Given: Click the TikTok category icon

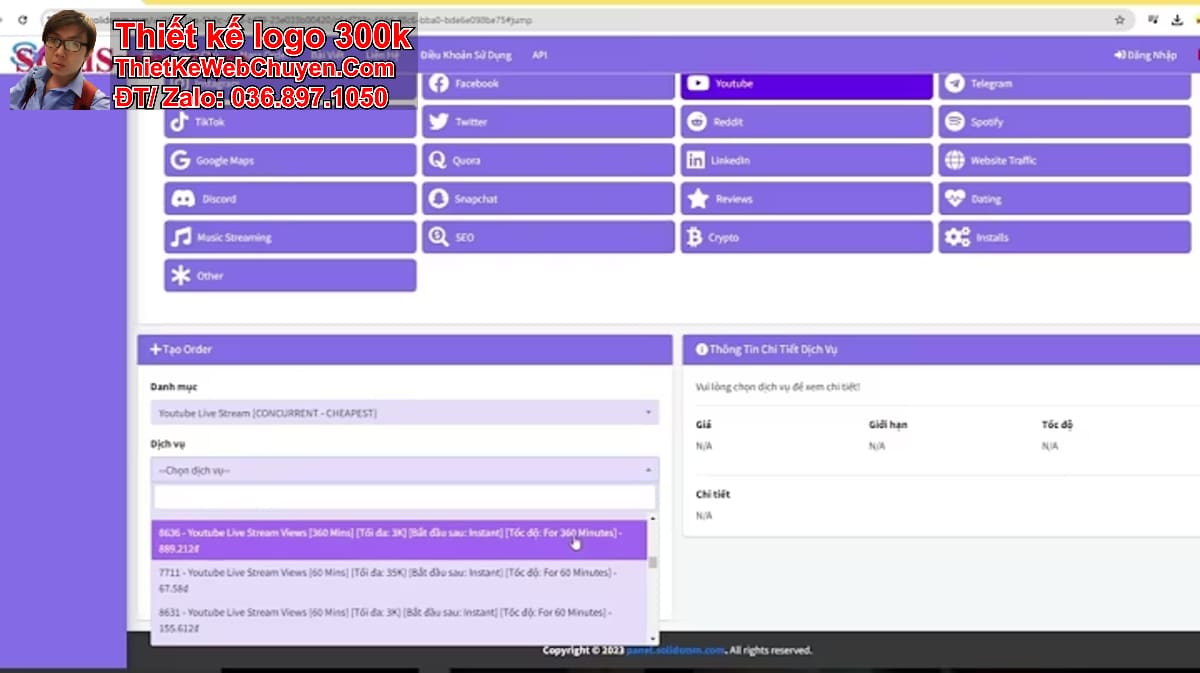Looking at the screenshot, I should (x=180, y=122).
